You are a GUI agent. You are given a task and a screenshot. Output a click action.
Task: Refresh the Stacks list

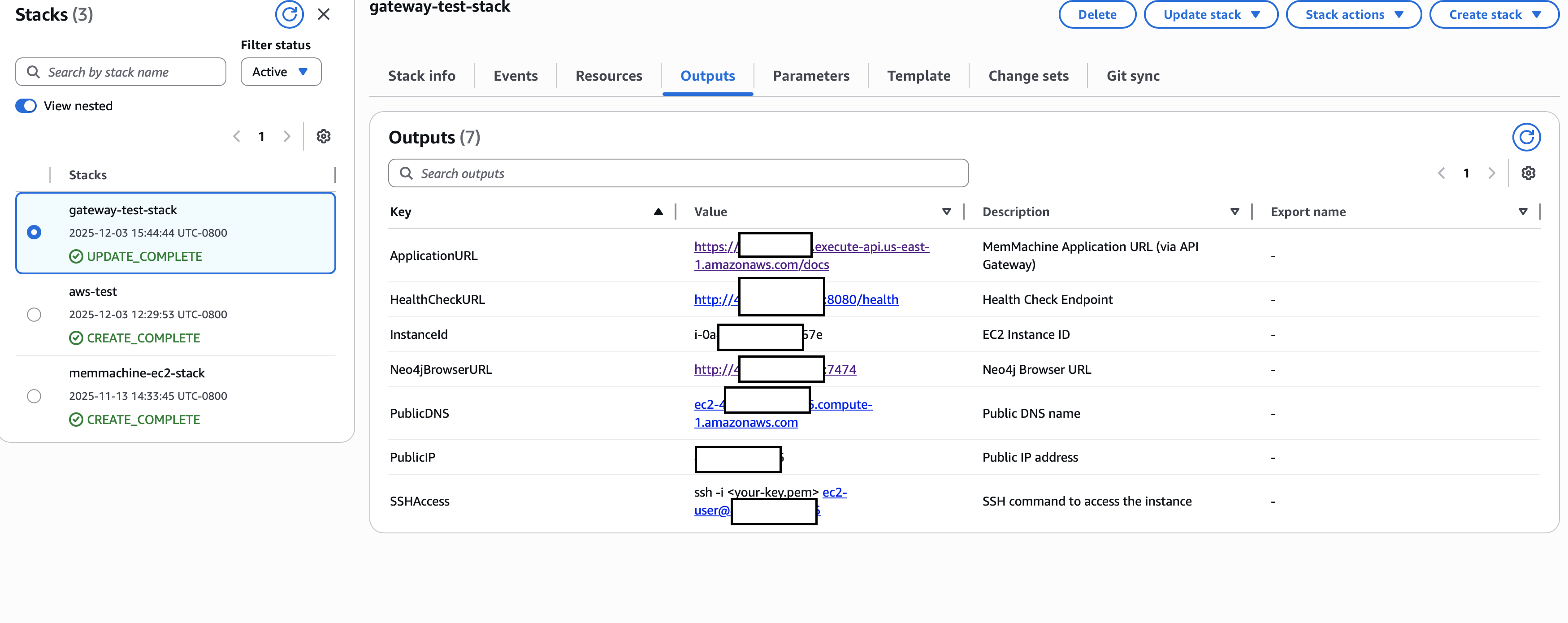(290, 14)
